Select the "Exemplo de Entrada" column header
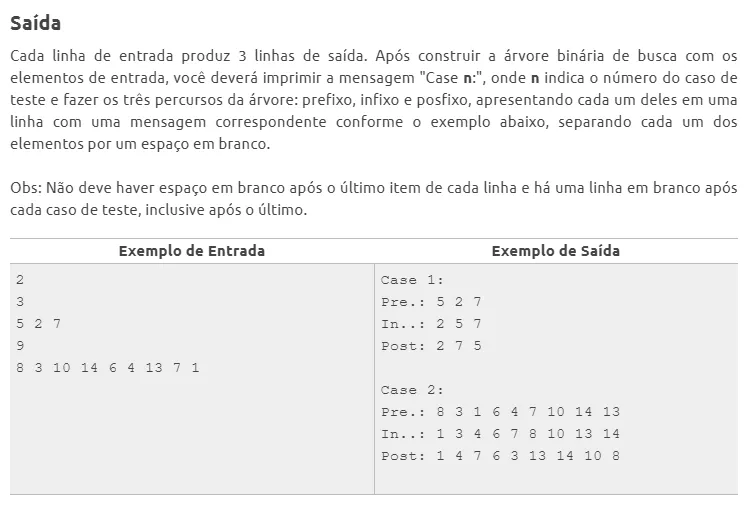Viewport: 747px width, 511px height. tap(192, 251)
